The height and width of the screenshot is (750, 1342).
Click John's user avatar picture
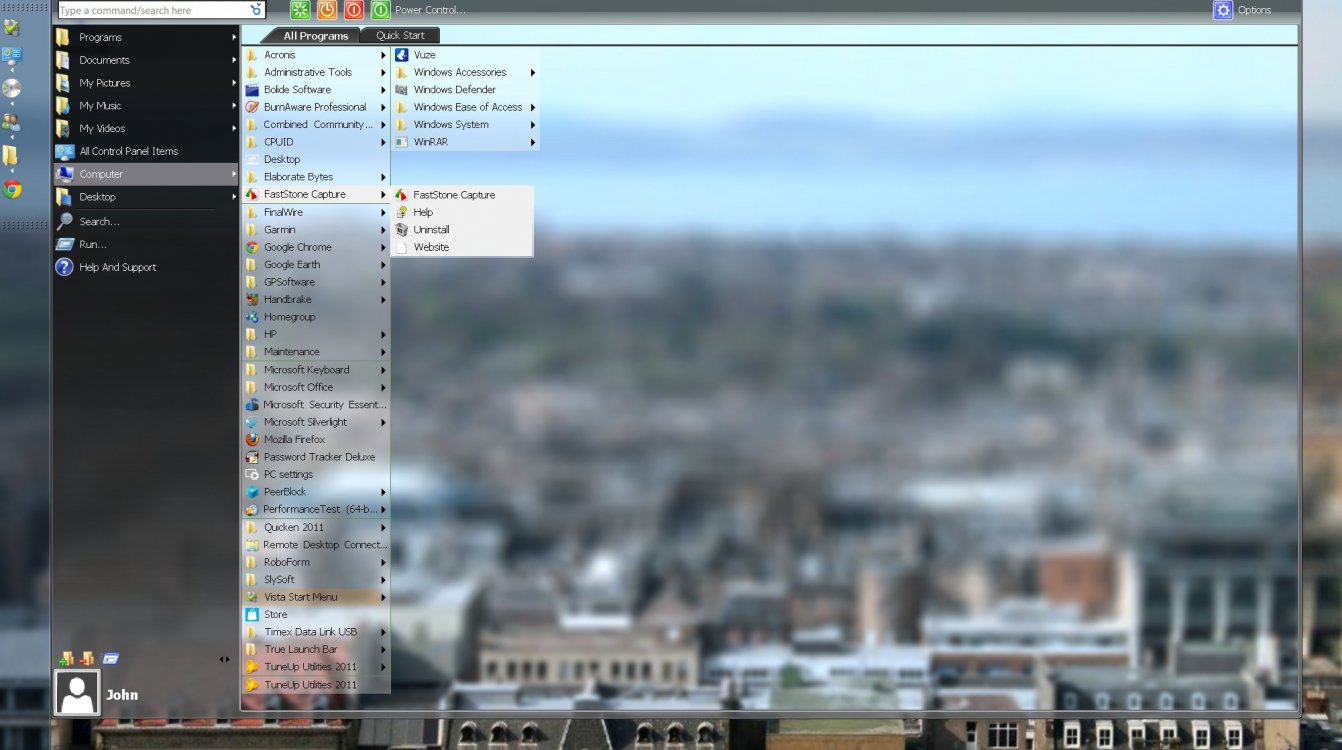click(77, 693)
